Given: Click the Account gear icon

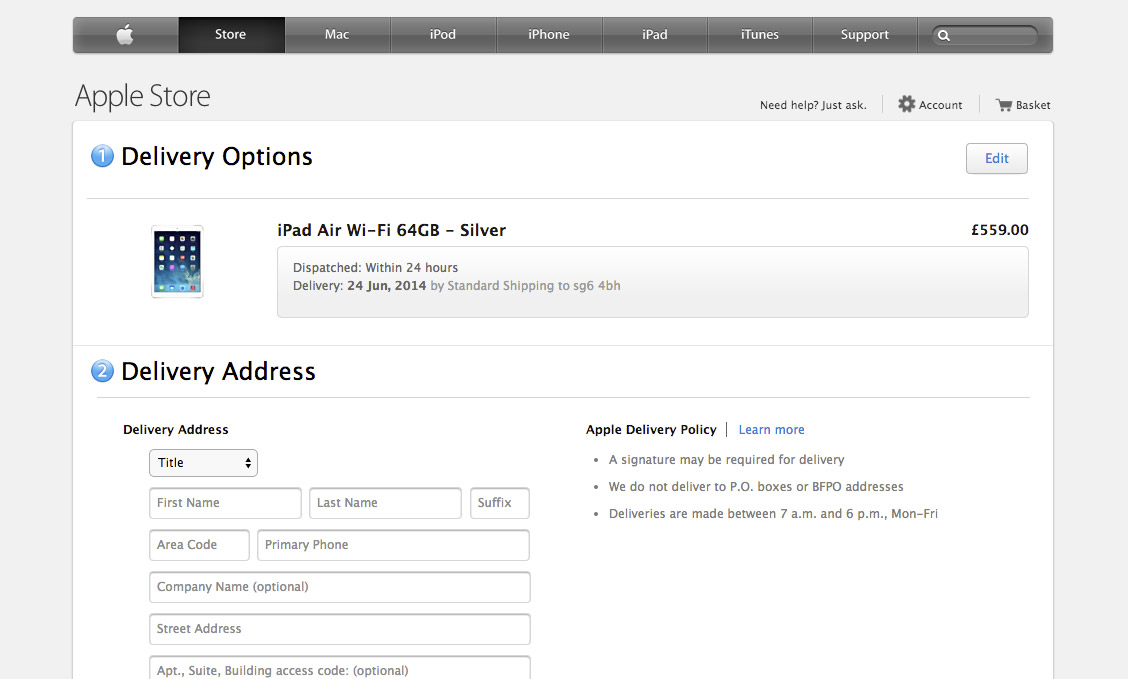Looking at the screenshot, I should tap(906, 104).
